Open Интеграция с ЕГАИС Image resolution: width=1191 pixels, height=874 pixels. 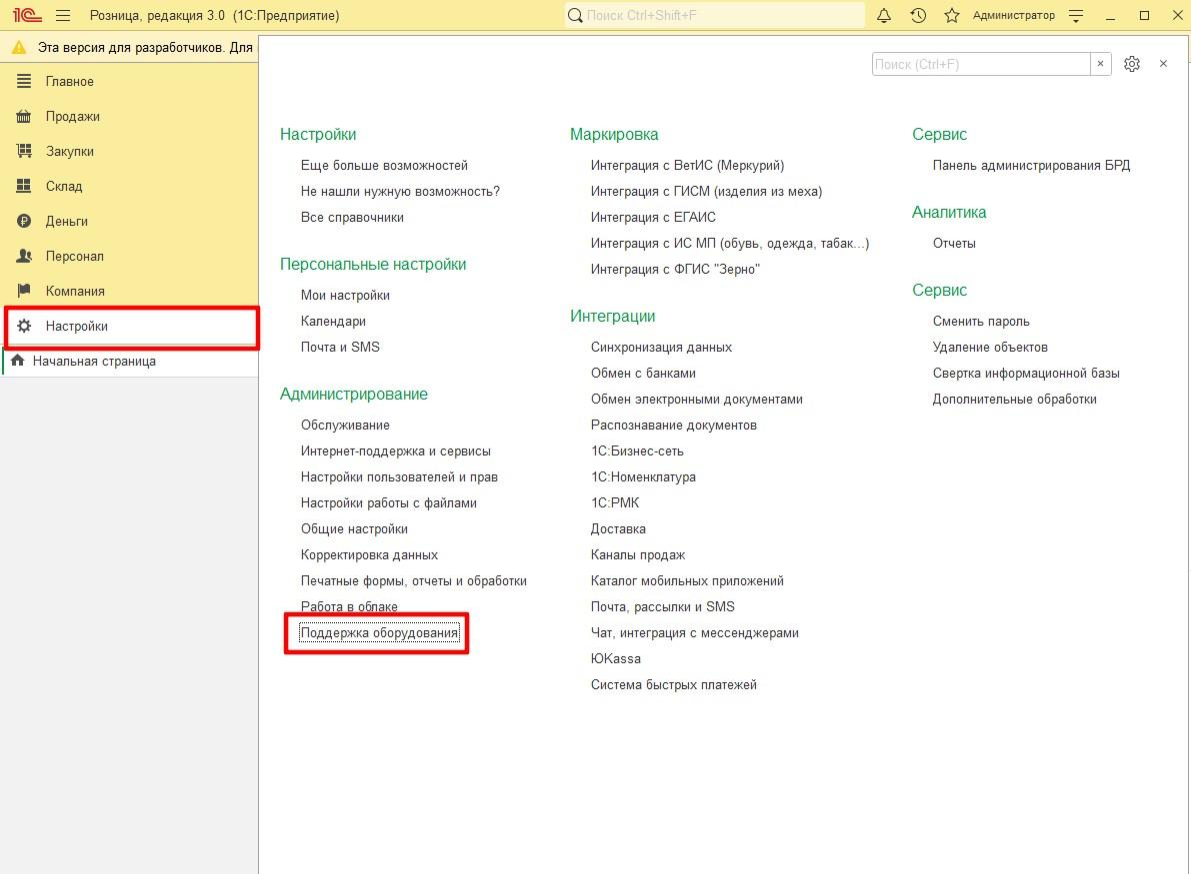point(653,217)
